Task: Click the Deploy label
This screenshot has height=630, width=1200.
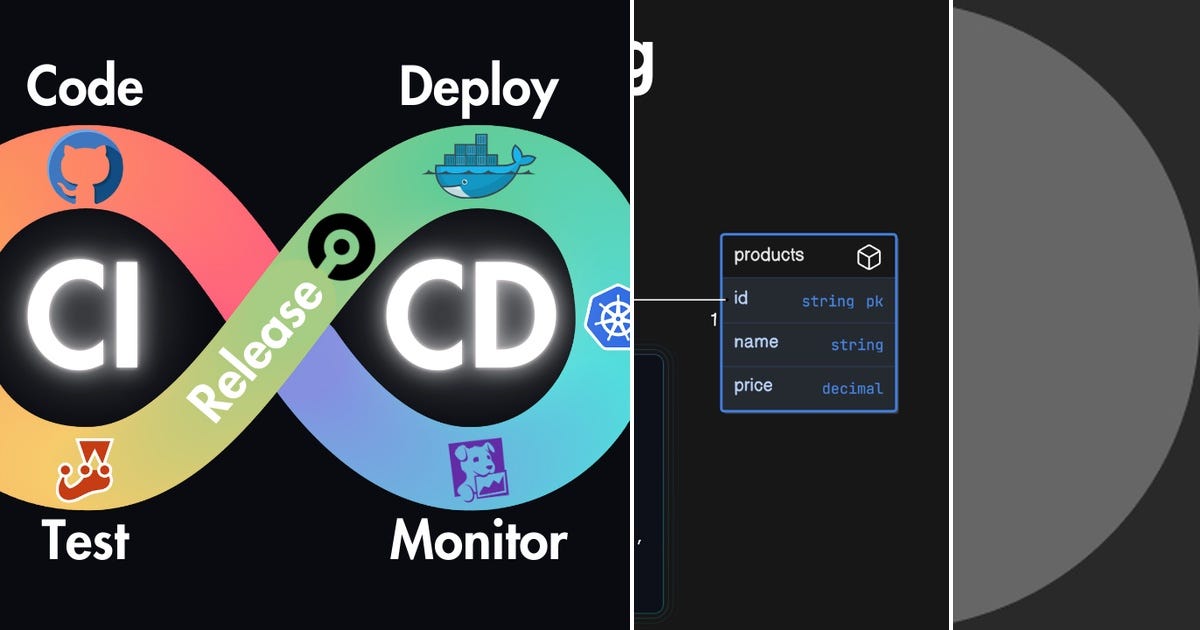Action: (479, 88)
